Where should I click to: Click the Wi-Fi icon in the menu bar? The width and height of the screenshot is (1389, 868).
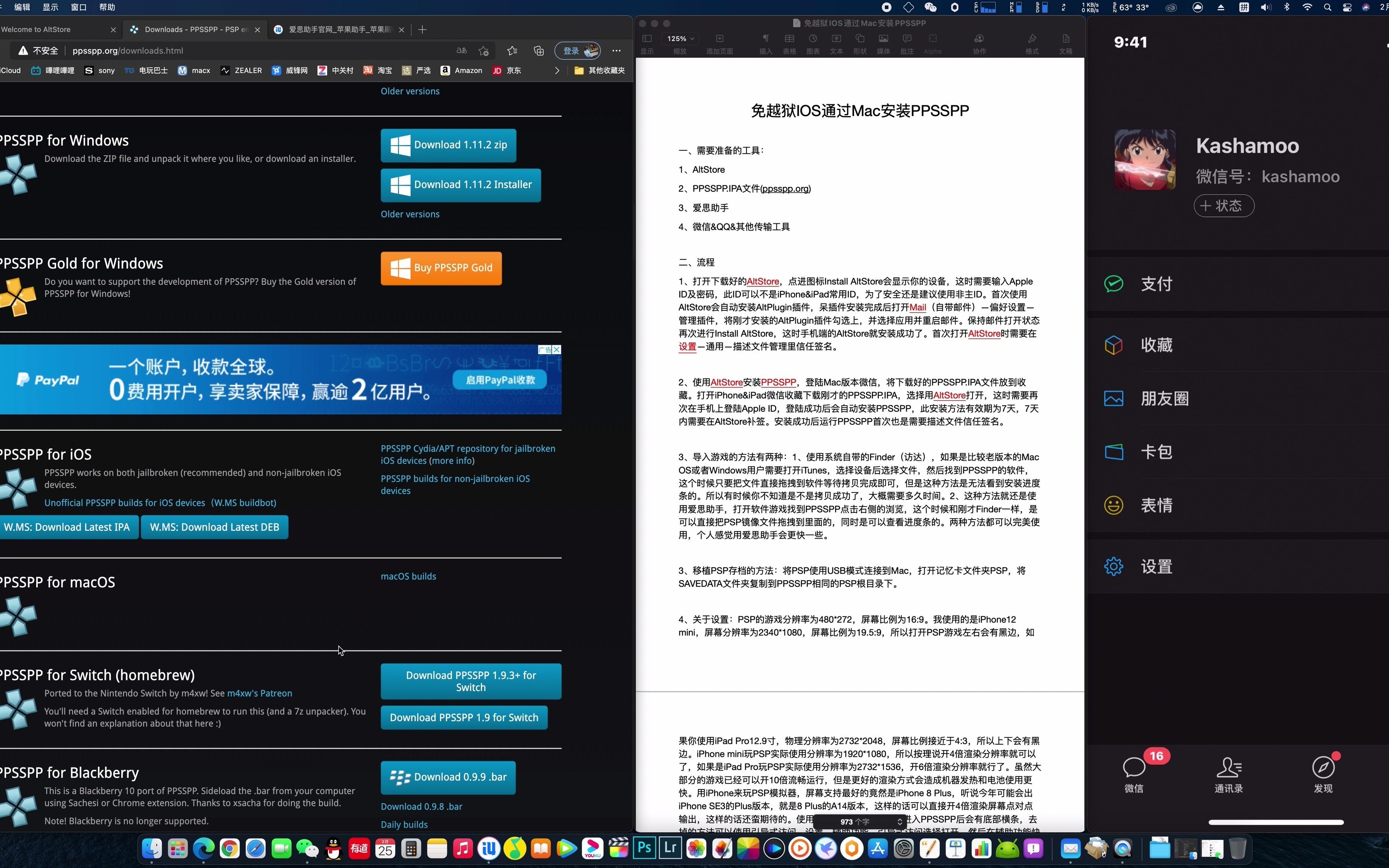tap(1307, 7)
